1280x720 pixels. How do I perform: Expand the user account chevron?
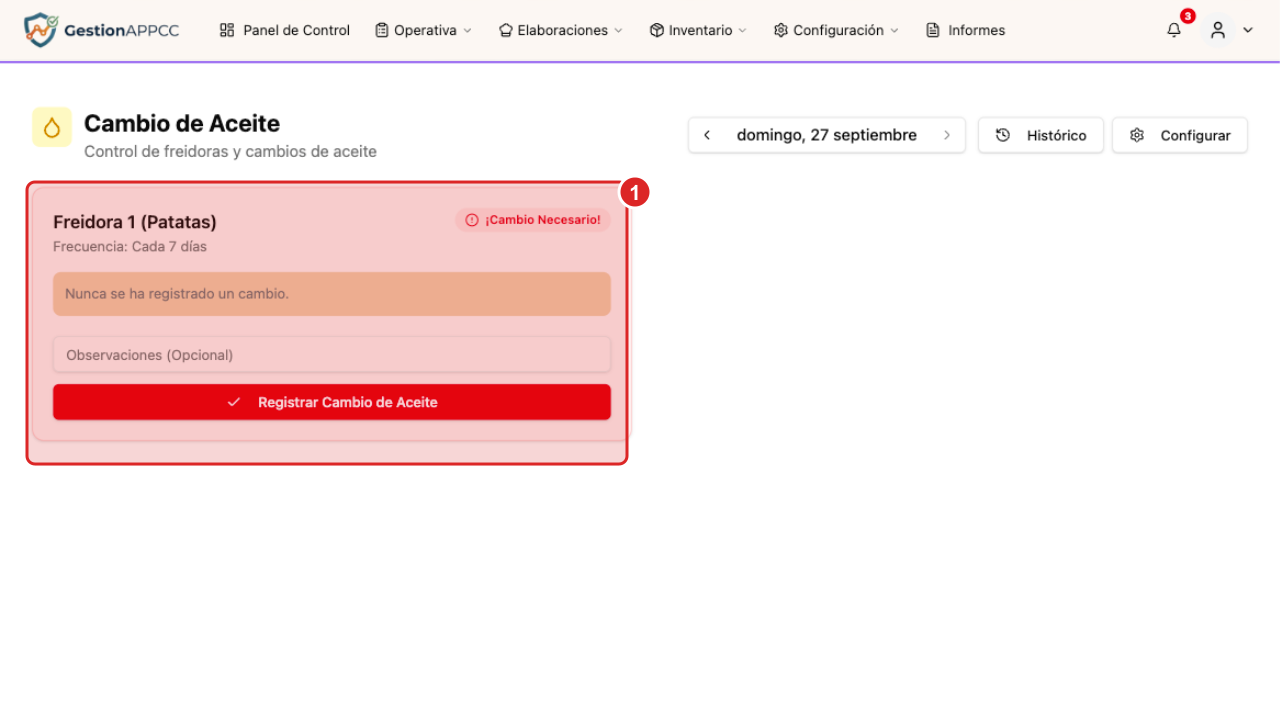(x=1248, y=30)
